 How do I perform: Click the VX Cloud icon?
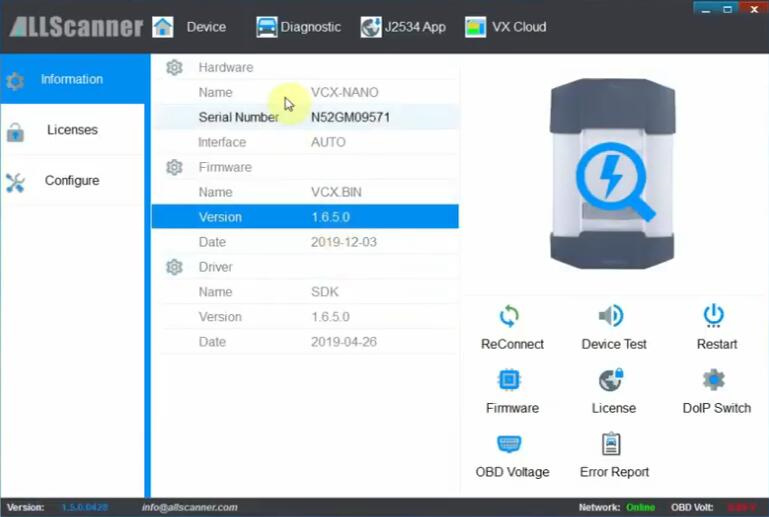pyautogui.click(x=475, y=27)
